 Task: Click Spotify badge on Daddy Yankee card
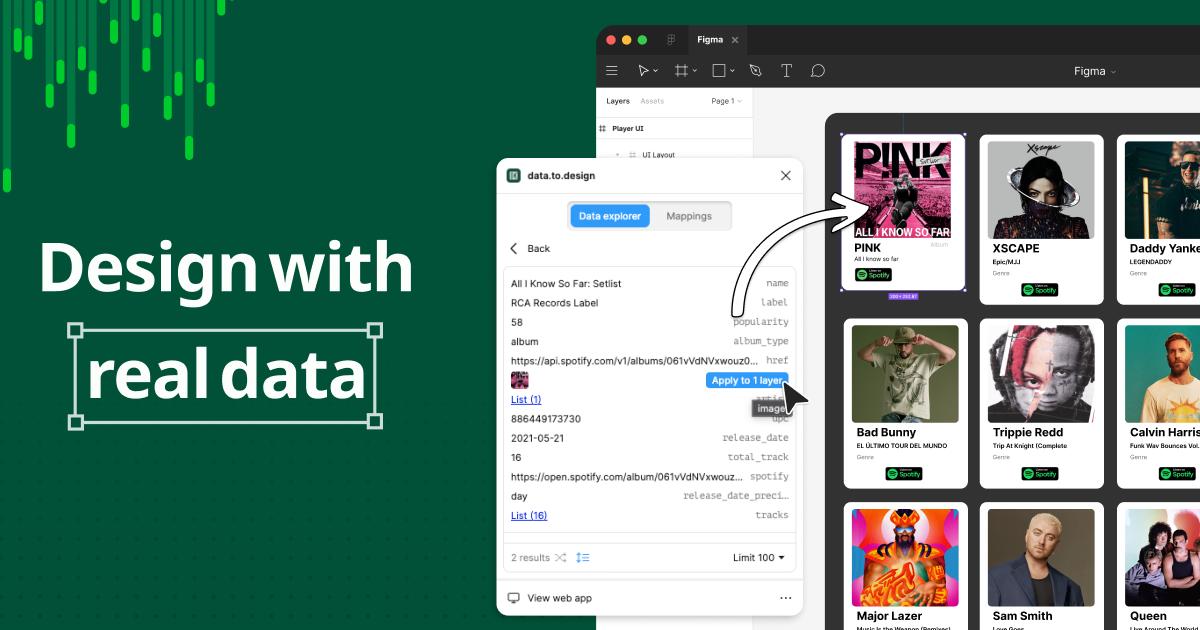(x=1177, y=290)
